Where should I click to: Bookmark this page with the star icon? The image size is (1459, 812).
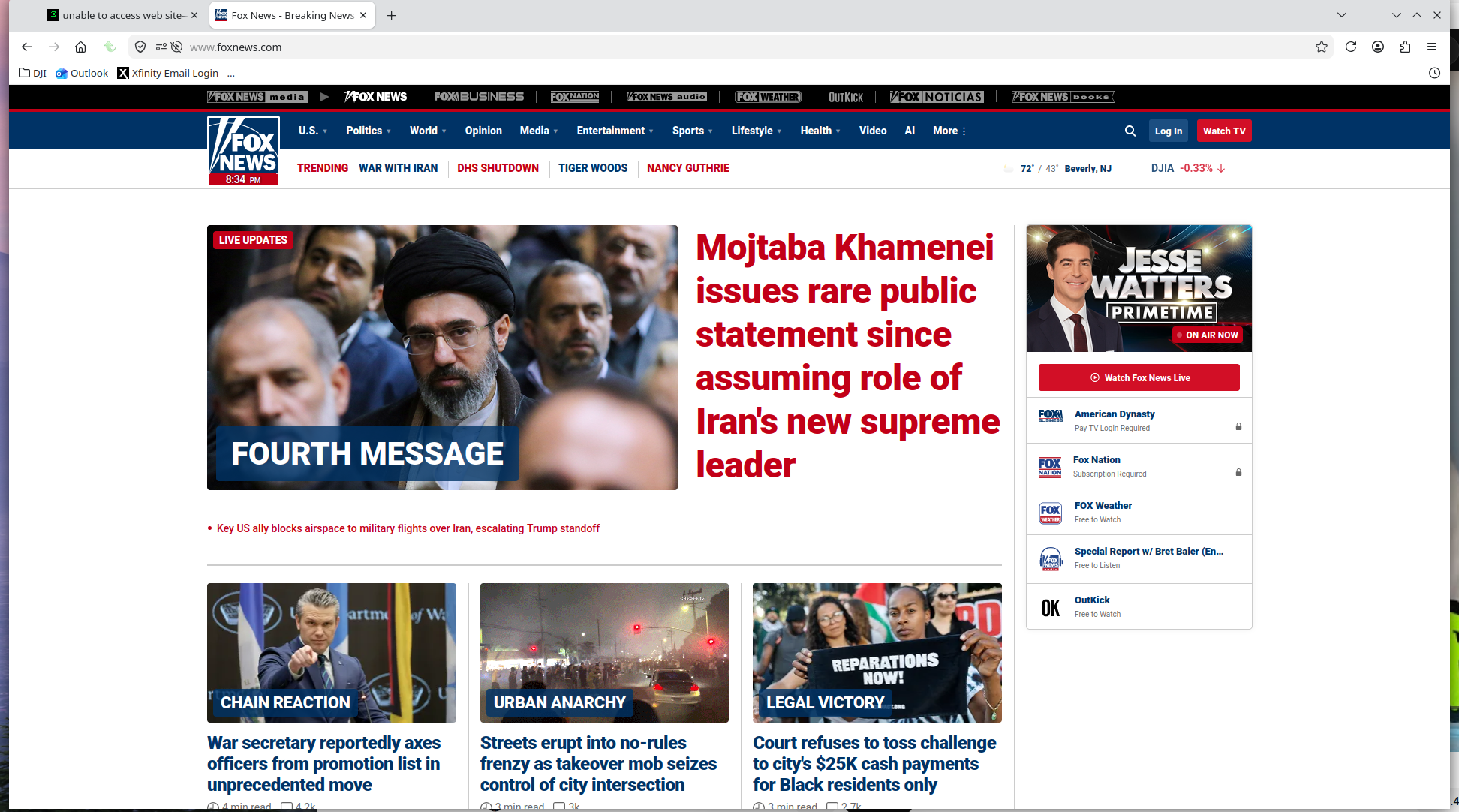click(x=1321, y=47)
